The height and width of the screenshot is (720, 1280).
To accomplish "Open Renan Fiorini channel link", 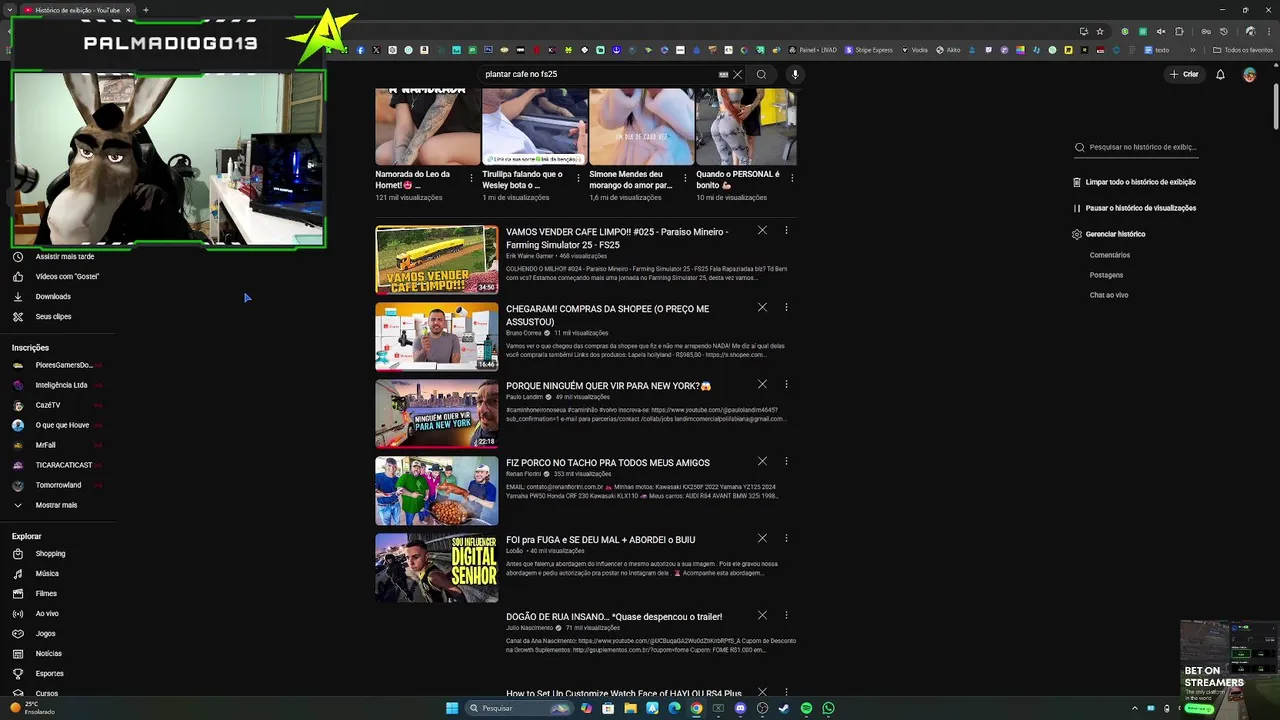I will coord(523,474).
